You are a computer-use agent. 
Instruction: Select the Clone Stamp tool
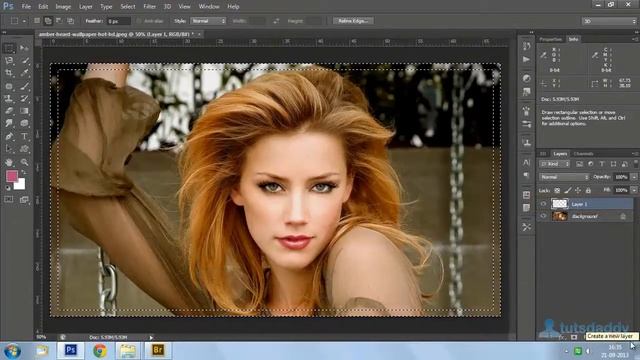(x=9, y=98)
